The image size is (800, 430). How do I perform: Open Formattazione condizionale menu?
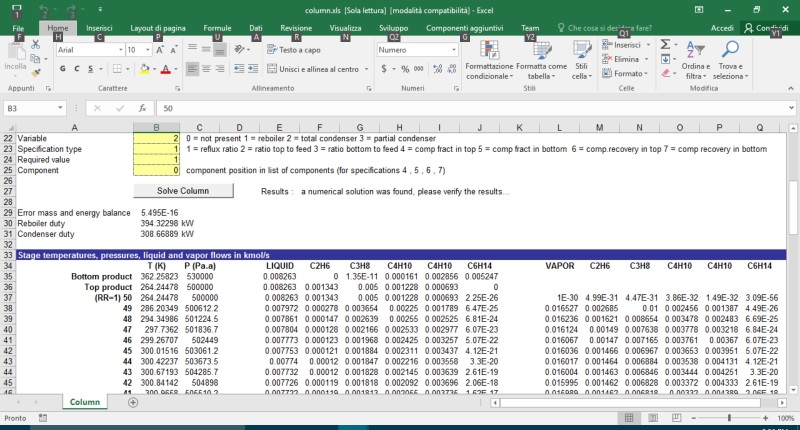coord(489,60)
